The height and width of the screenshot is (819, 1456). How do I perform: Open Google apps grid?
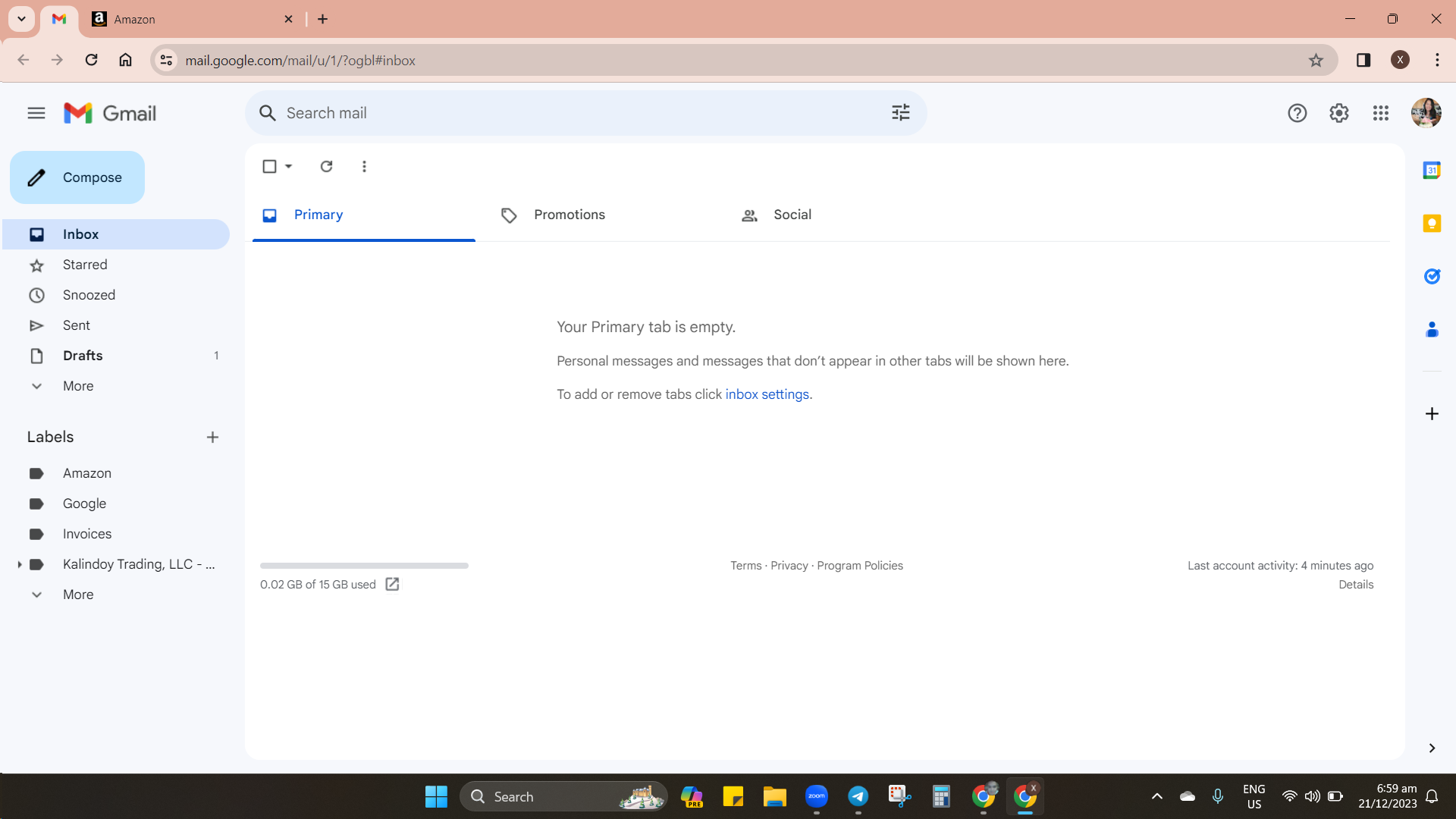click(1380, 113)
